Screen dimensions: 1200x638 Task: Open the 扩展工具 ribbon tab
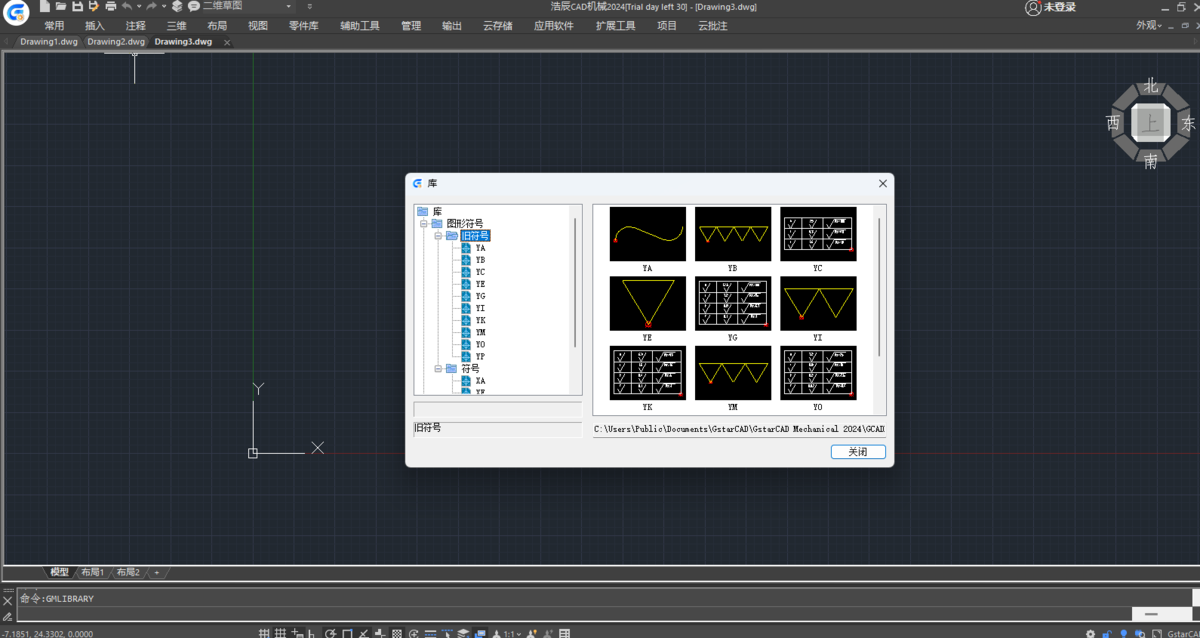coord(615,26)
